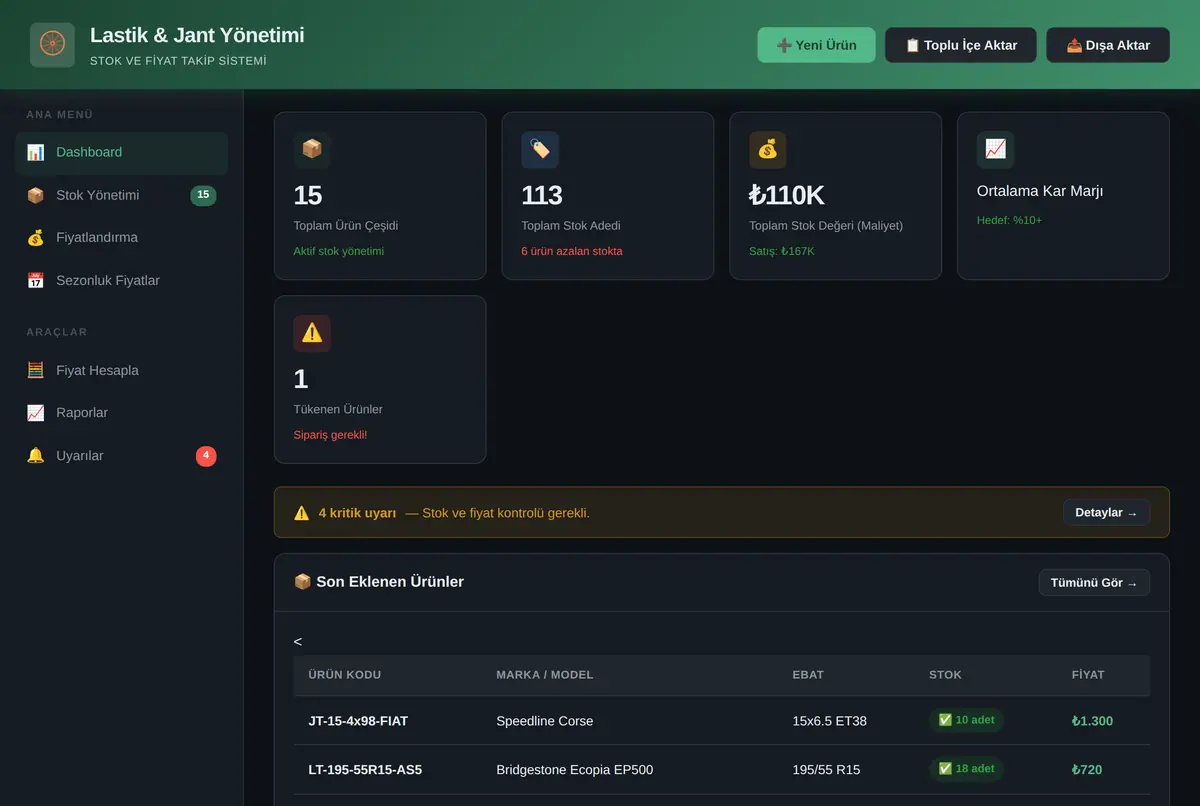
Task: Go to Stok Yönetimi in sidebar
Action: pyautogui.click(x=121, y=195)
